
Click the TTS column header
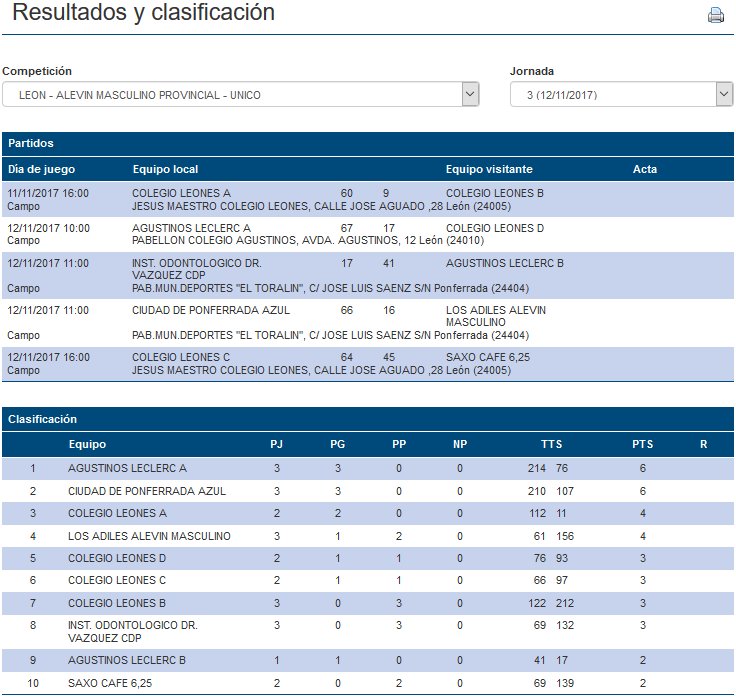coord(552,444)
